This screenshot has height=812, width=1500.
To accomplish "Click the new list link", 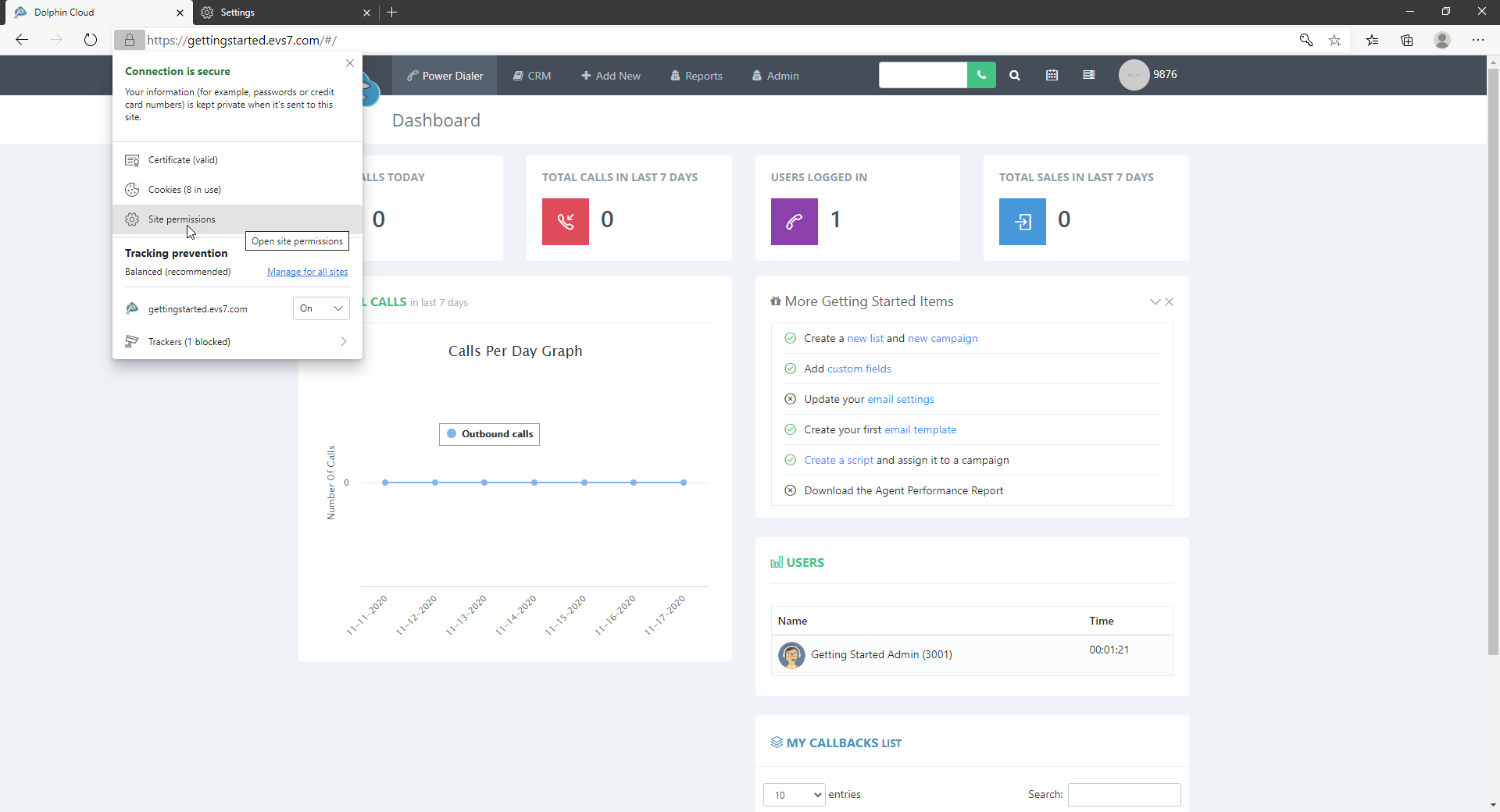I will click(866, 339).
